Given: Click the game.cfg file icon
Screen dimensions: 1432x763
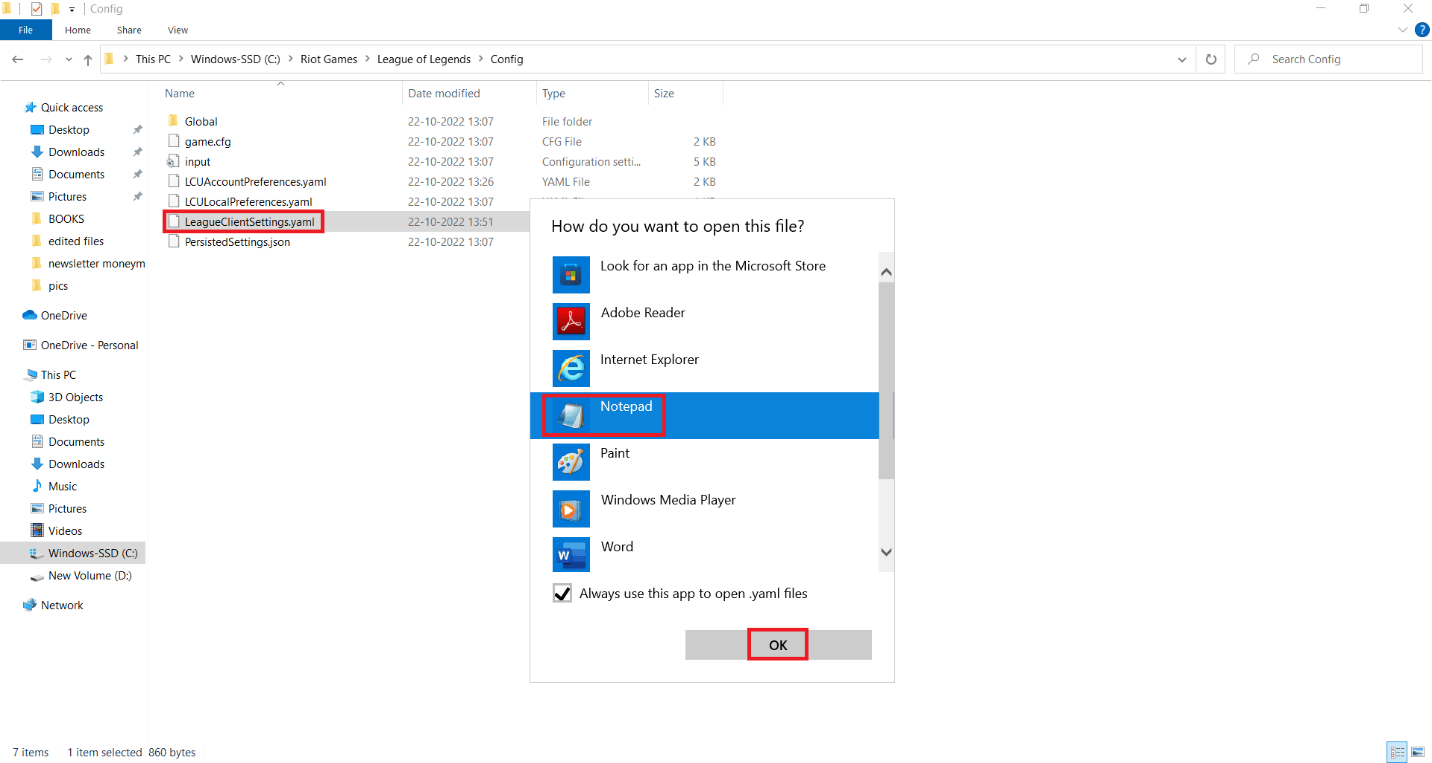Looking at the screenshot, I should click(173, 141).
